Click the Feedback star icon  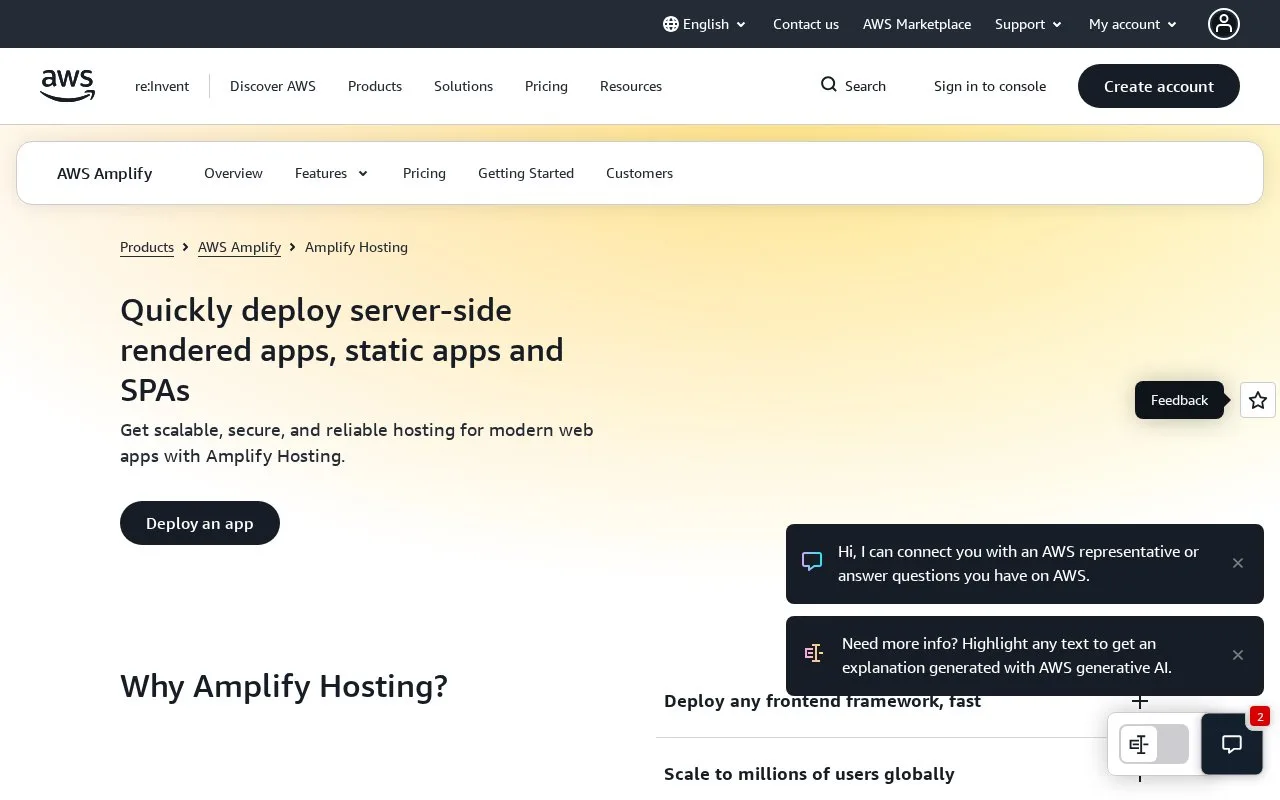coord(1258,400)
